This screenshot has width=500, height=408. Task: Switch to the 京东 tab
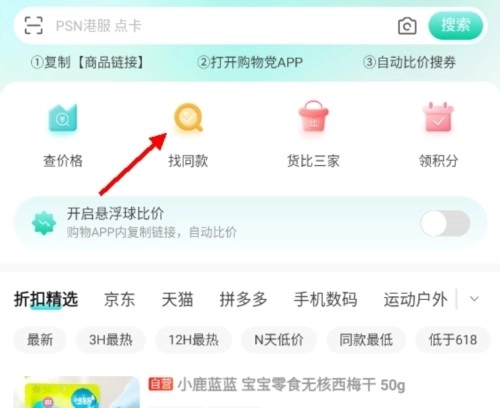coord(119,299)
